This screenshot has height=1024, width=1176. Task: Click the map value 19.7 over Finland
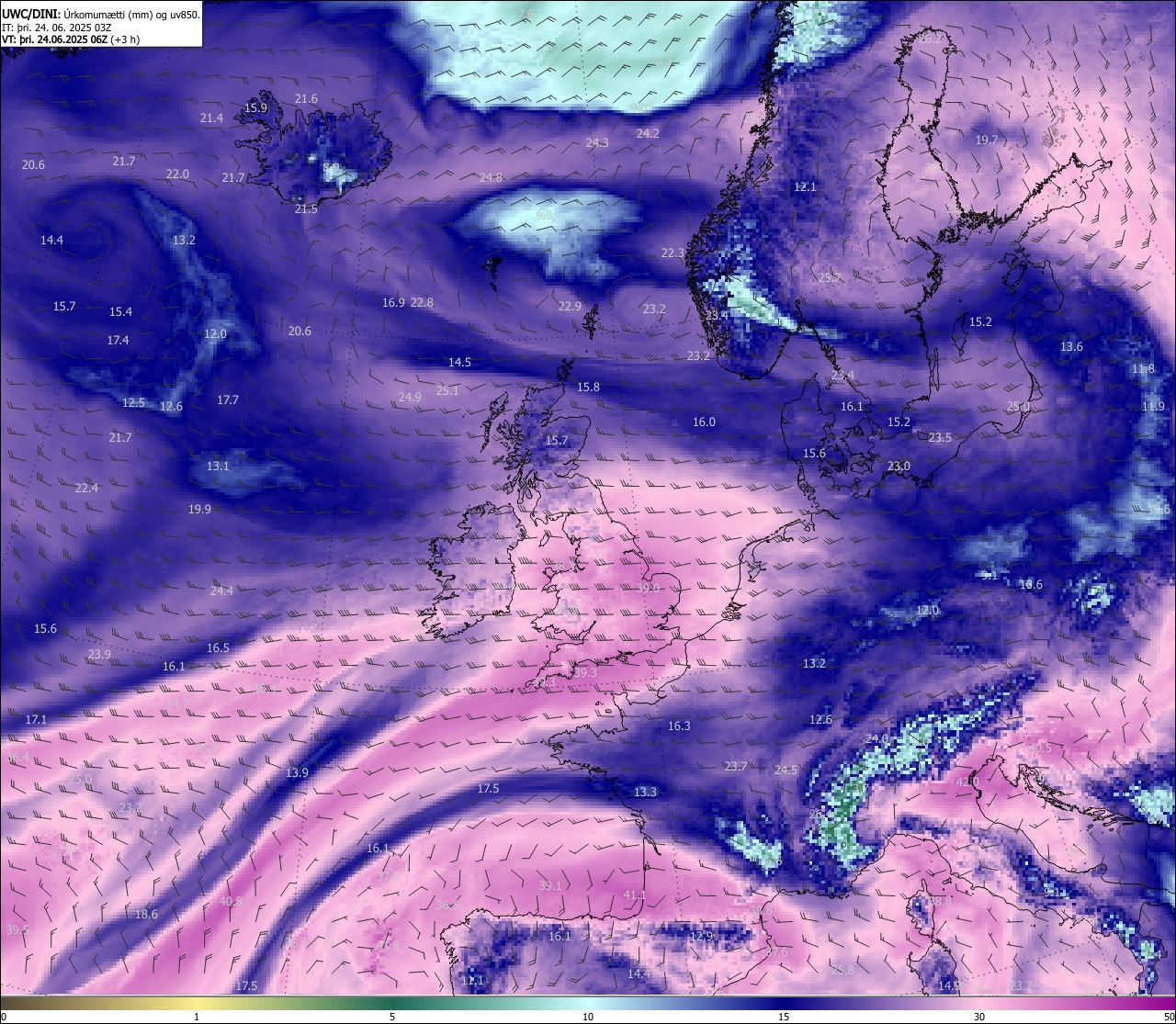pos(987,141)
